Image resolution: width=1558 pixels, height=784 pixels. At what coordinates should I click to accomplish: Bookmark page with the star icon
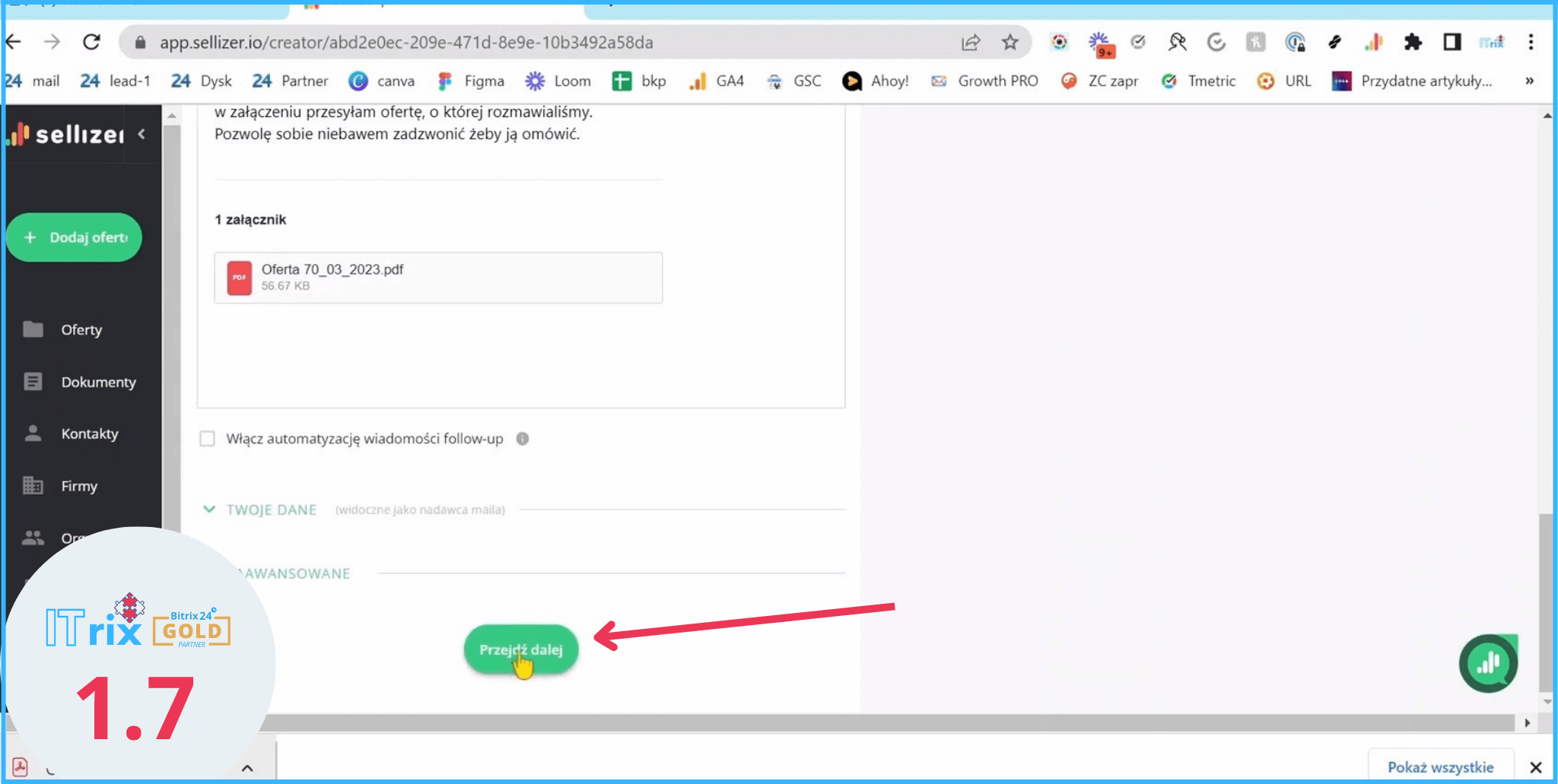(1010, 43)
